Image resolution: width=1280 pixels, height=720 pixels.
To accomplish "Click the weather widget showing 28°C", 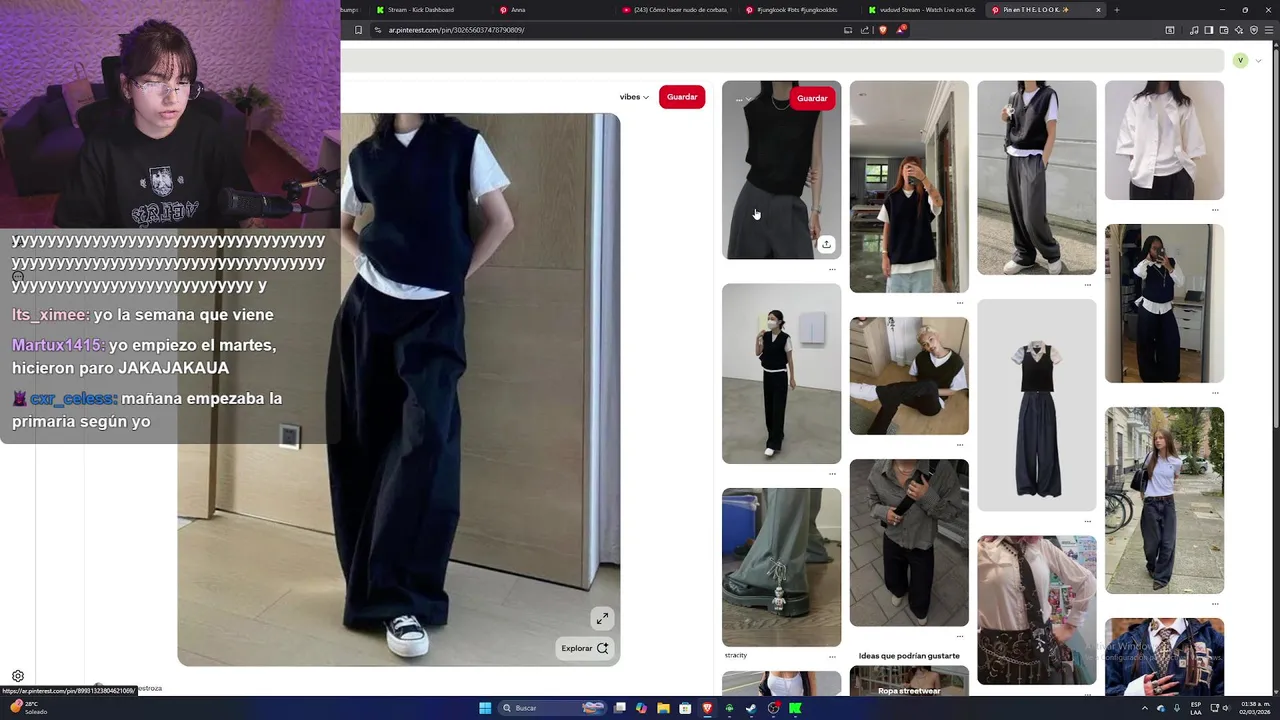I will pyautogui.click(x=29, y=708).
